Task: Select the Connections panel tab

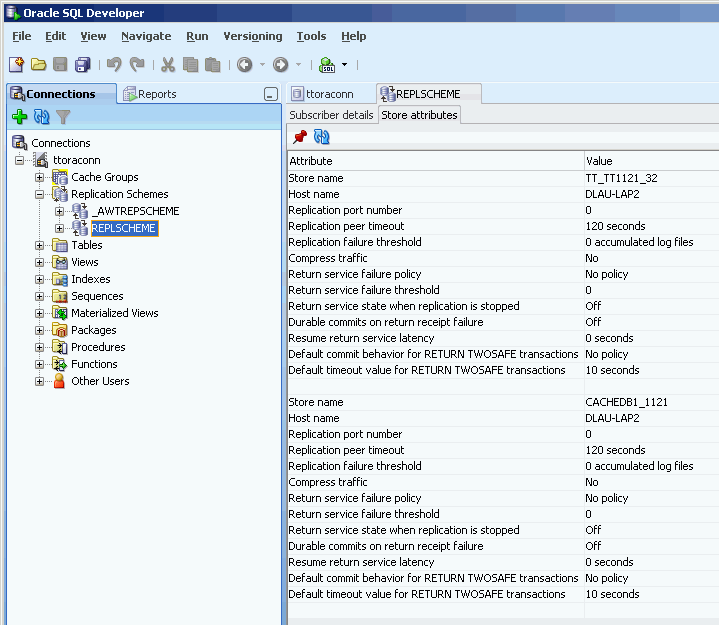Action: pyautogui.click(x=61, y=94)
